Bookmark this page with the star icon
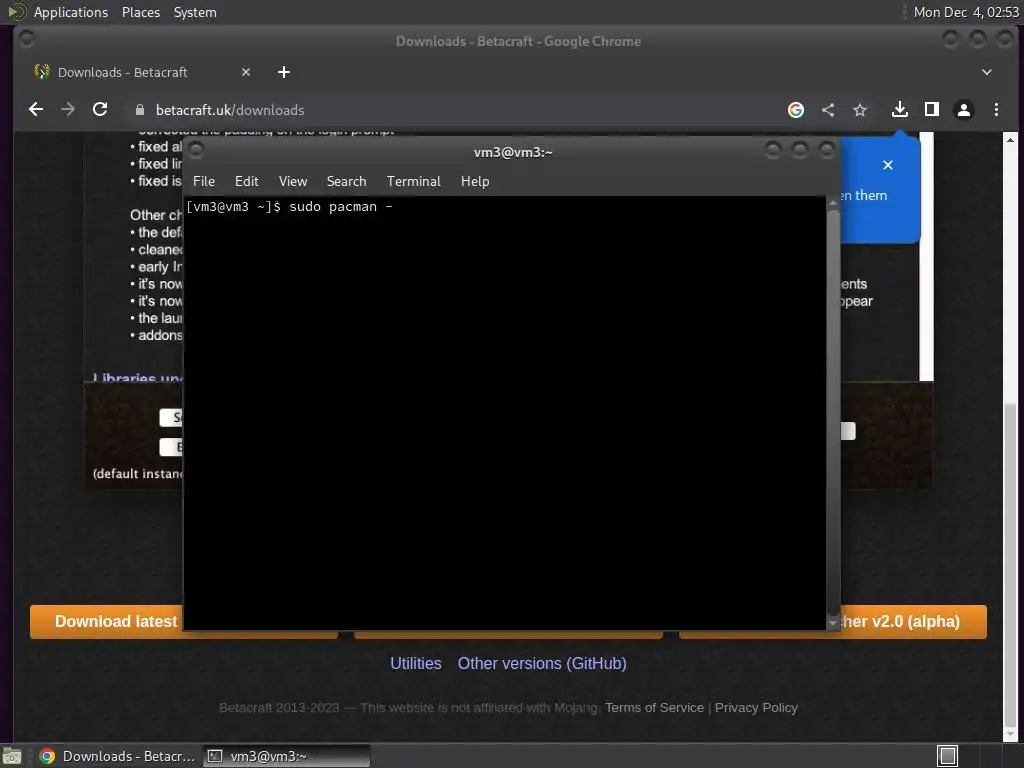The height and width of the screenshot is (768, 1024). [x=860, y=110]
